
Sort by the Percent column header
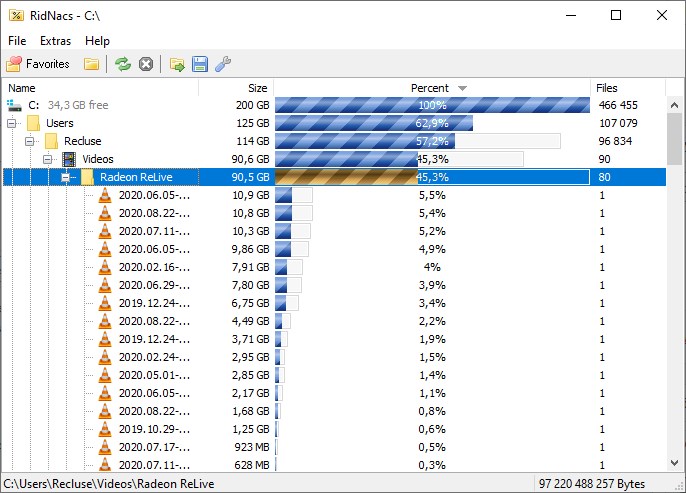(x=431, y=88)
